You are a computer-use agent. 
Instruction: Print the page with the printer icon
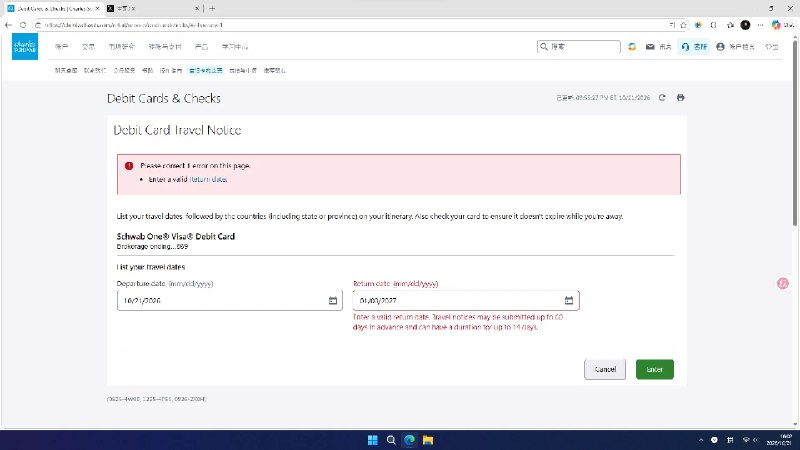tap(681, 97)
